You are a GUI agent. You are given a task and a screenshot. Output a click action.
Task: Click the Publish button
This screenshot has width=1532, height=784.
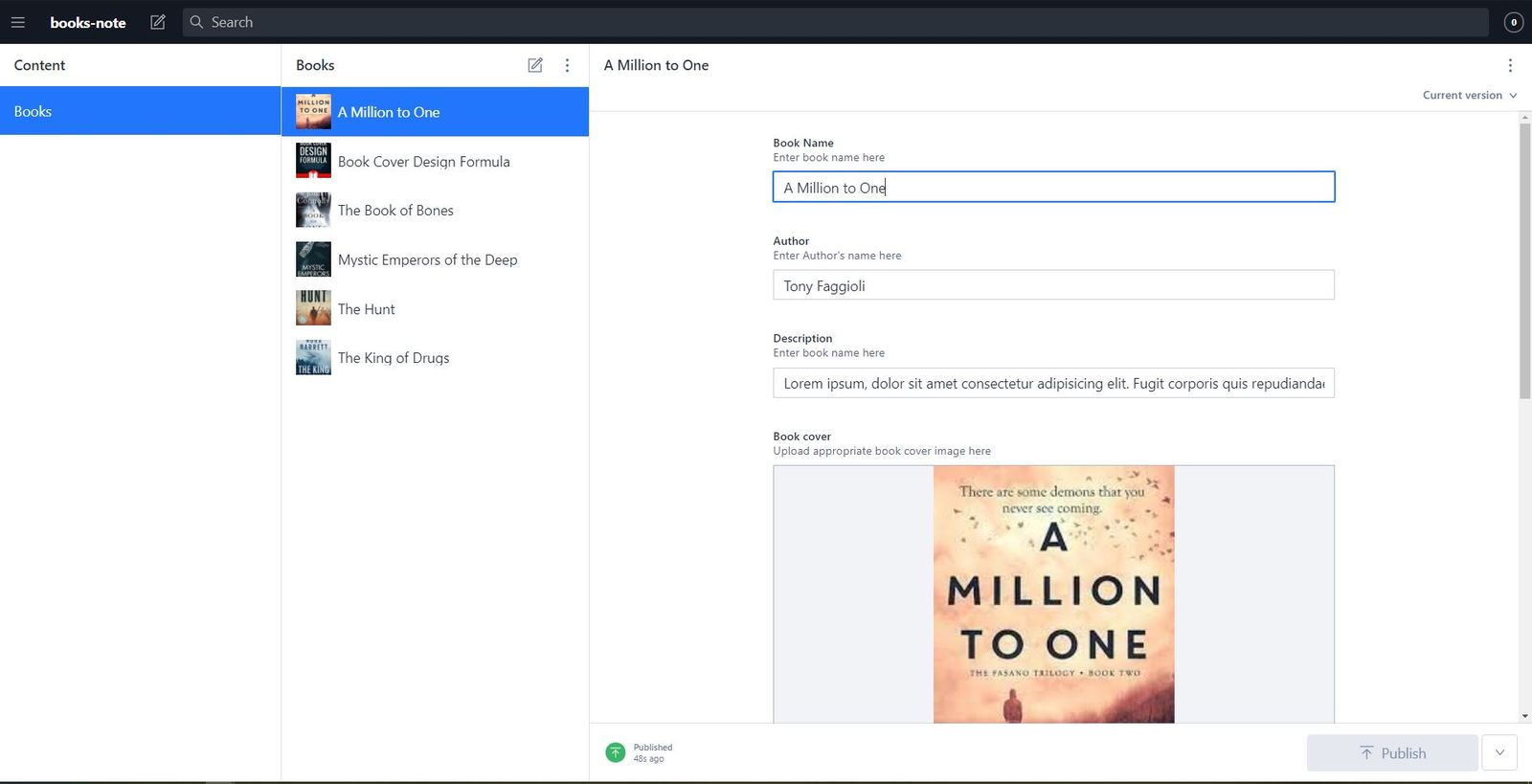click(1392, 752)
